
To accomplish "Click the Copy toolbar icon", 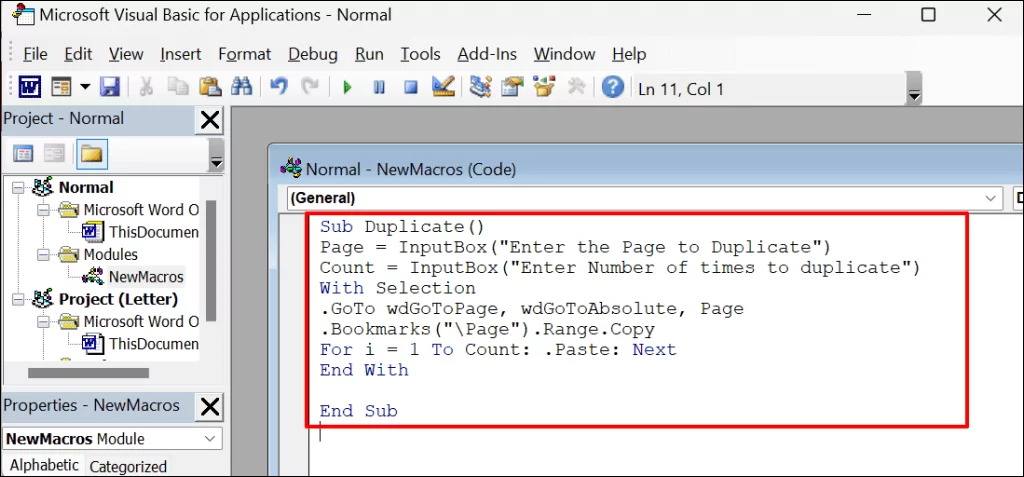I will pyautogui.click(x=178, y=87).
